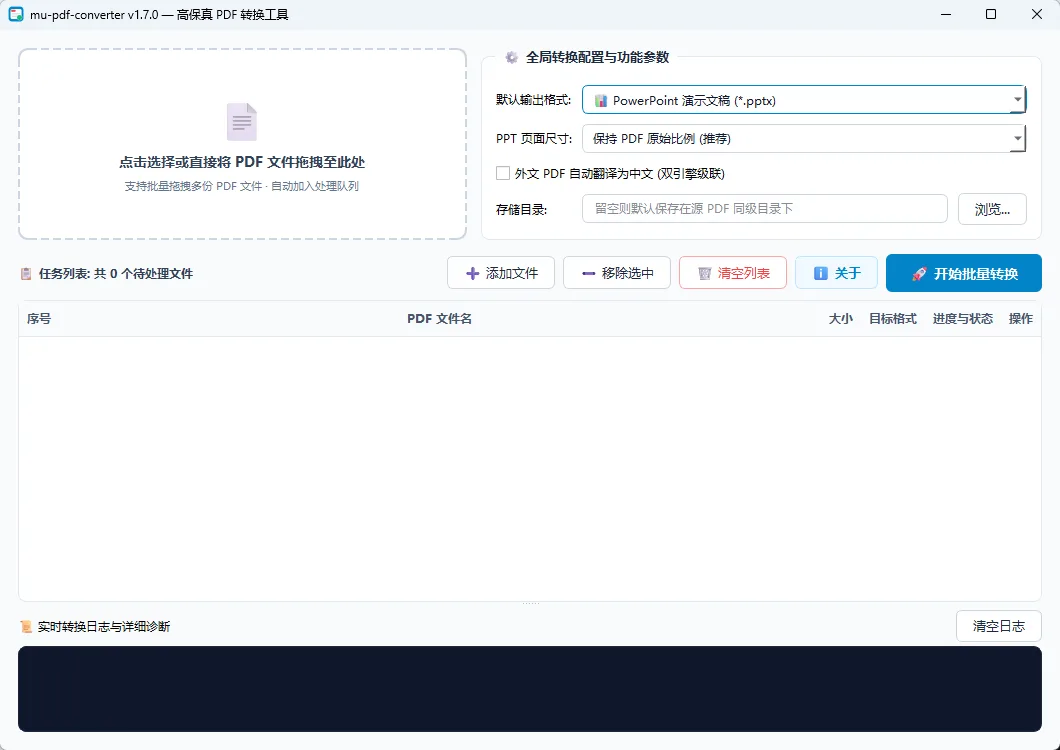Screen dimensions: 1060x750
Task: Start conversion with 开始批量转换
Action: pos(963,273)
